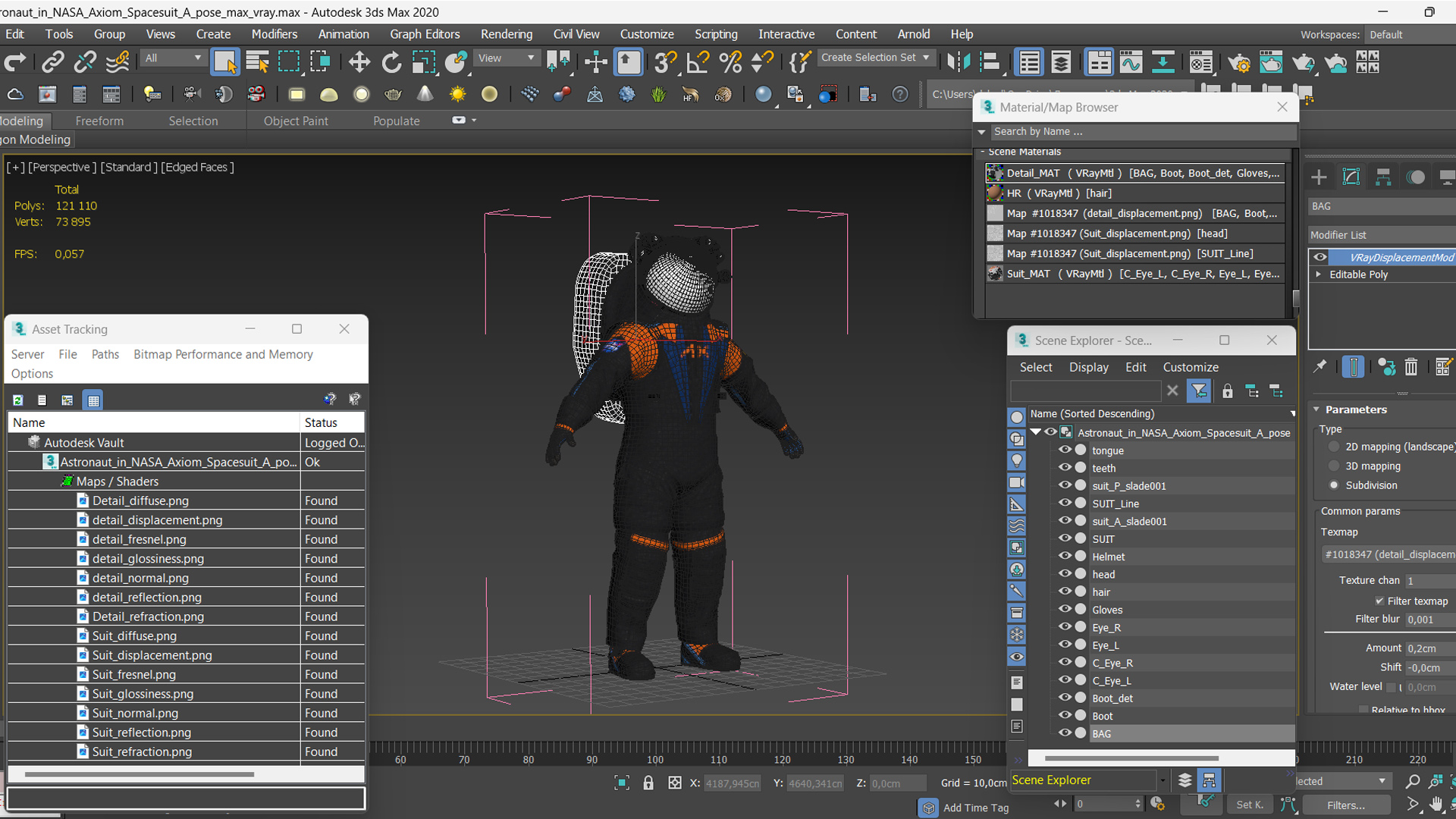Hide the Gloves object
The image size is (1456, 819).
pyautogui.click(x=1065, y=609)
